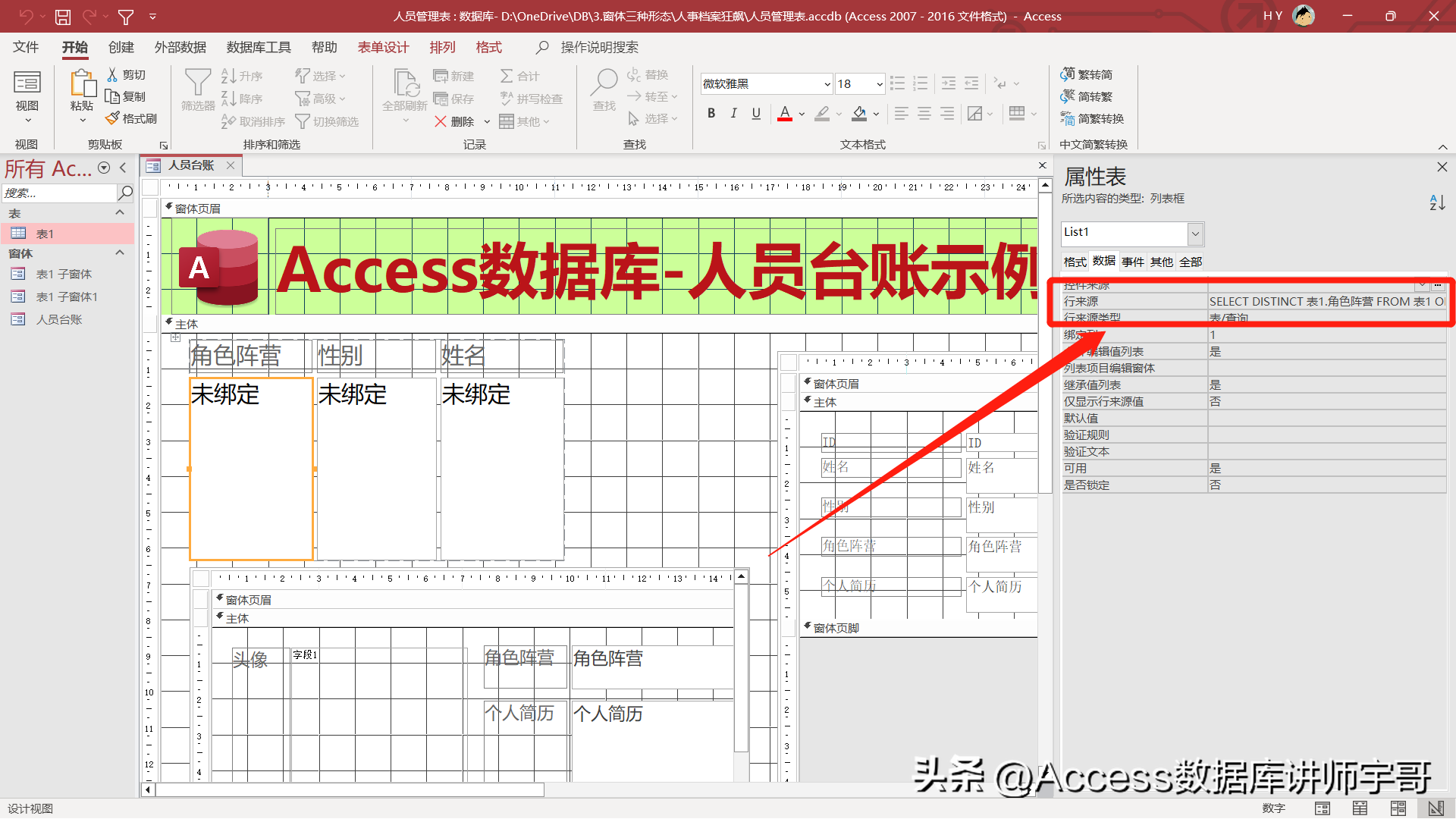The image size is (1456, 819).
Task: Click the 降序 (Descending) sort button
Action: pos(242,99)
